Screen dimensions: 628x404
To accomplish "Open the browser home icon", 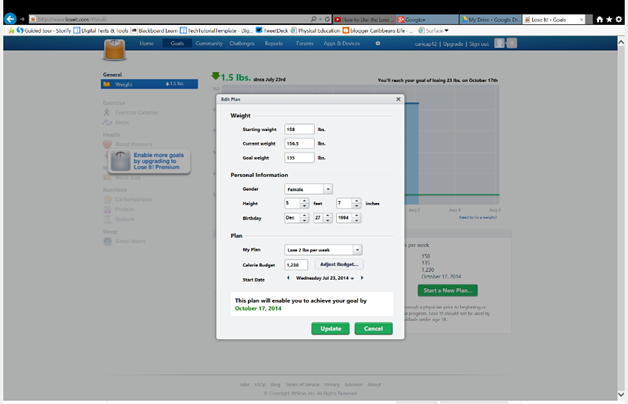I will coord(600,19).
